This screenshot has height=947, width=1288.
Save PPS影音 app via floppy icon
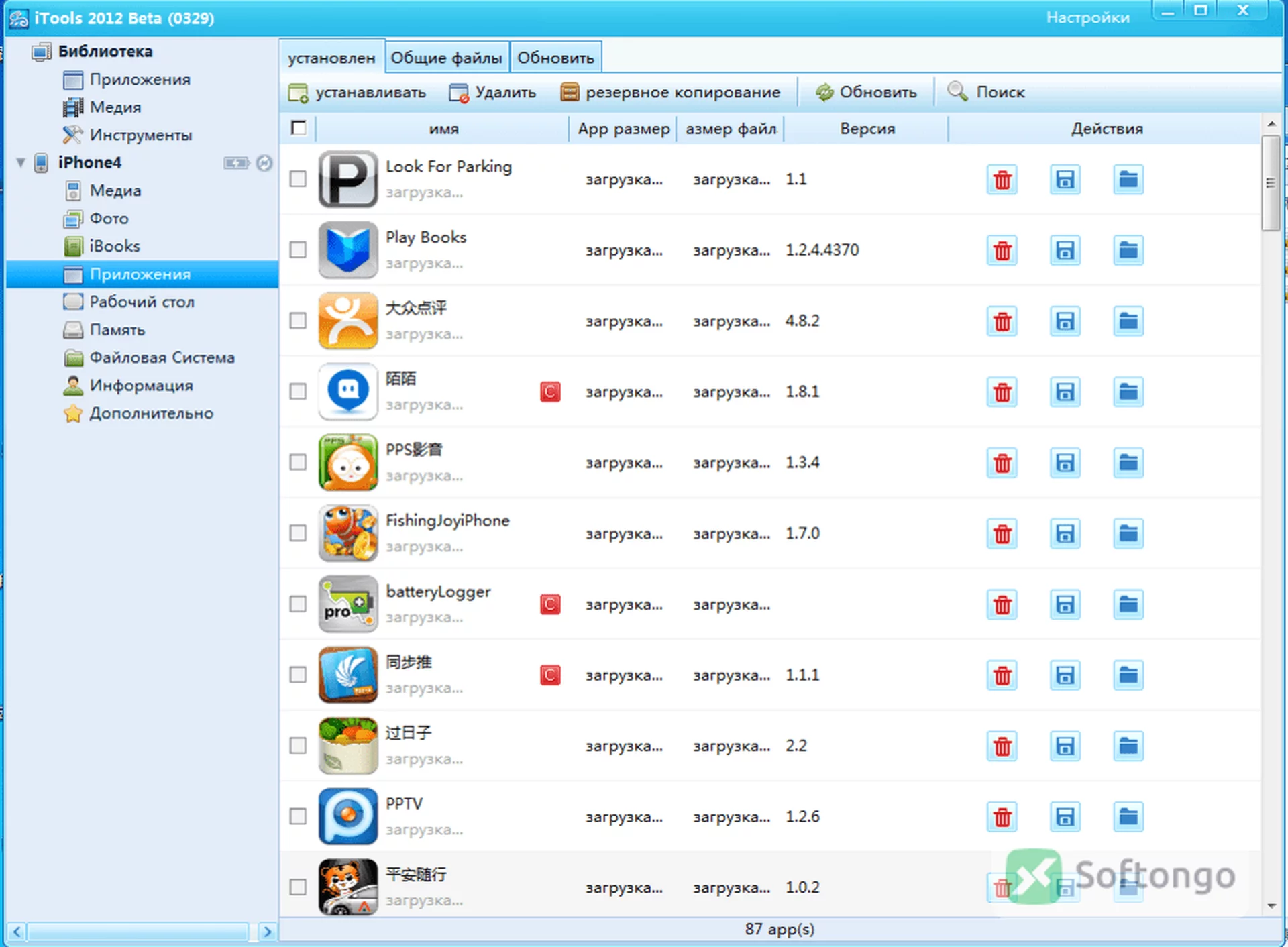pos(1065,463)
